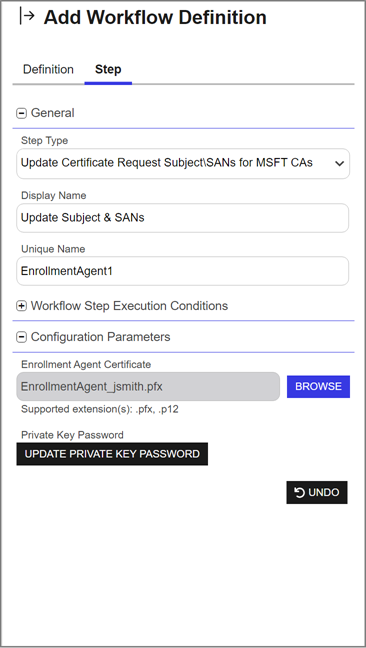
Task: Click the EnrollmentAgent_jsmith.pfx certificate field
Action: [148, 387]
